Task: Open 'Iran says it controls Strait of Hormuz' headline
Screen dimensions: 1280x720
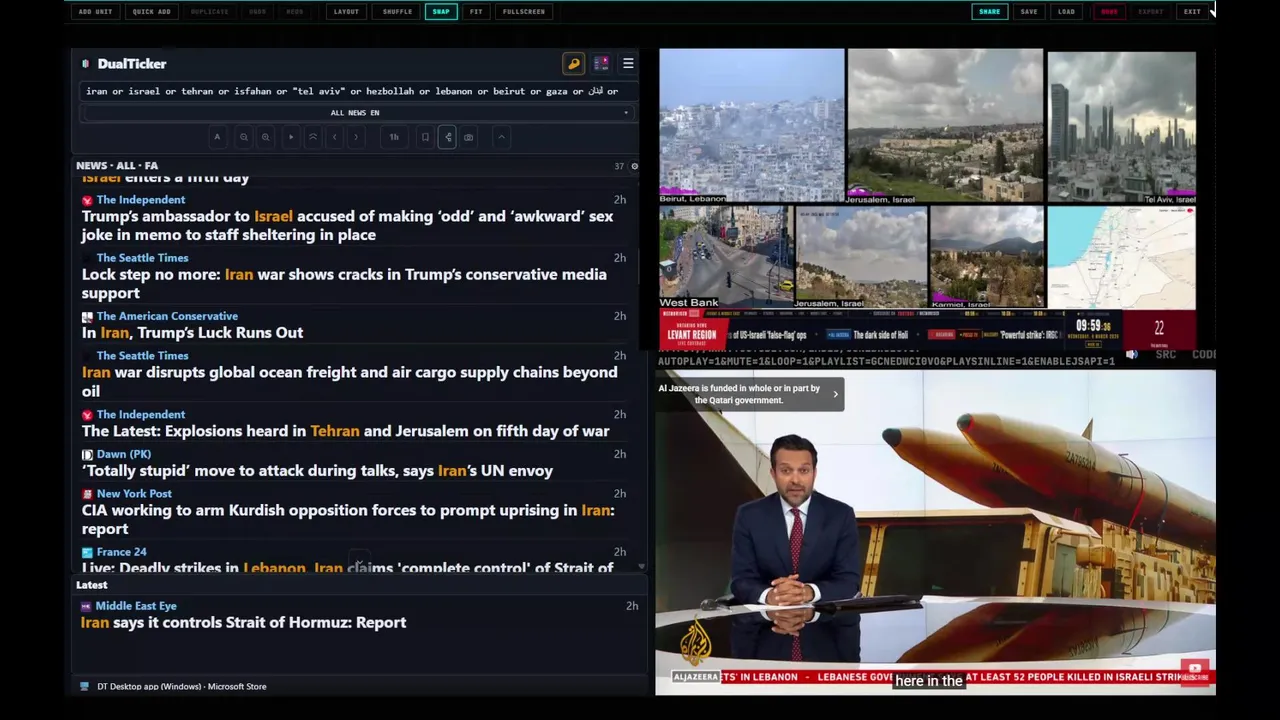Action: pos(243,622)
